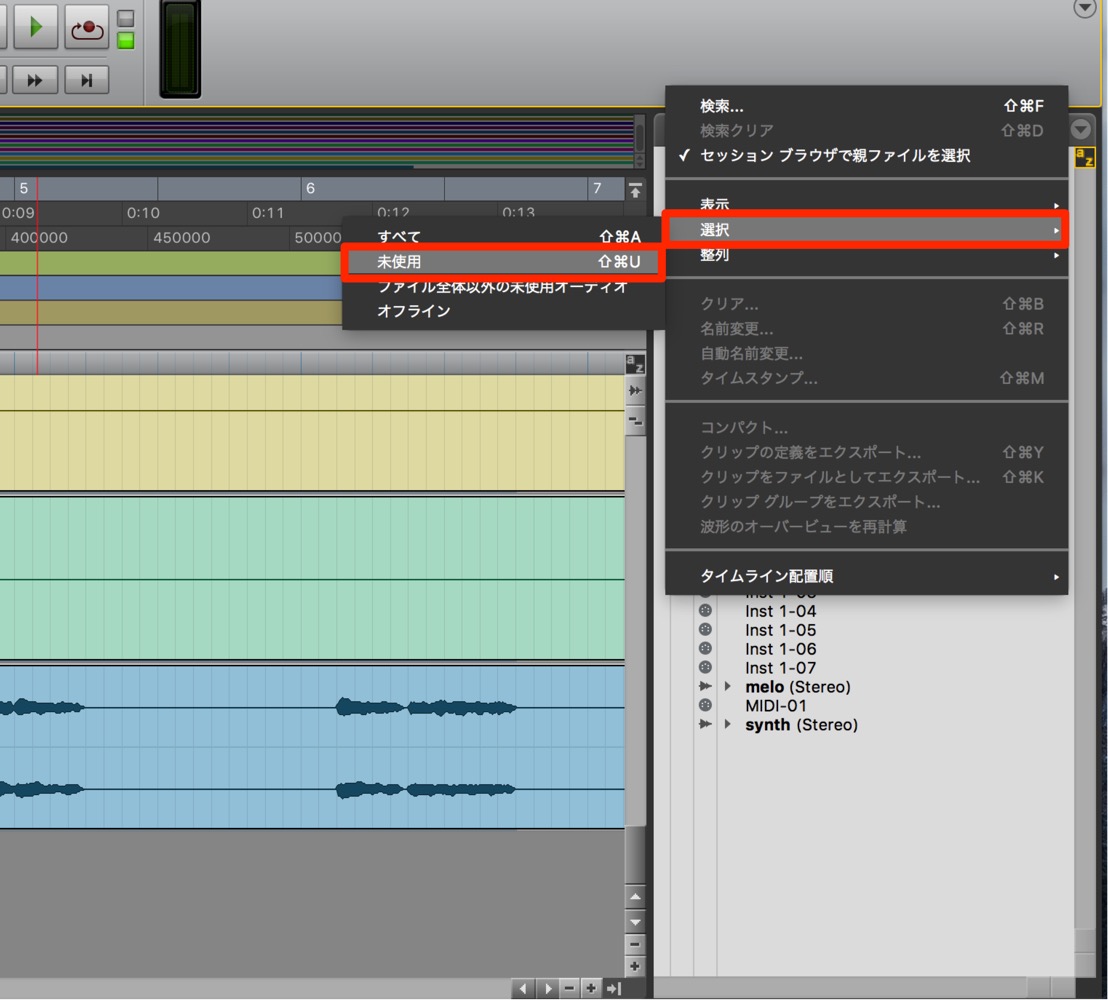Click the Fast Forward transport button
This screenshot has height=1000, width=1108.
35,80
